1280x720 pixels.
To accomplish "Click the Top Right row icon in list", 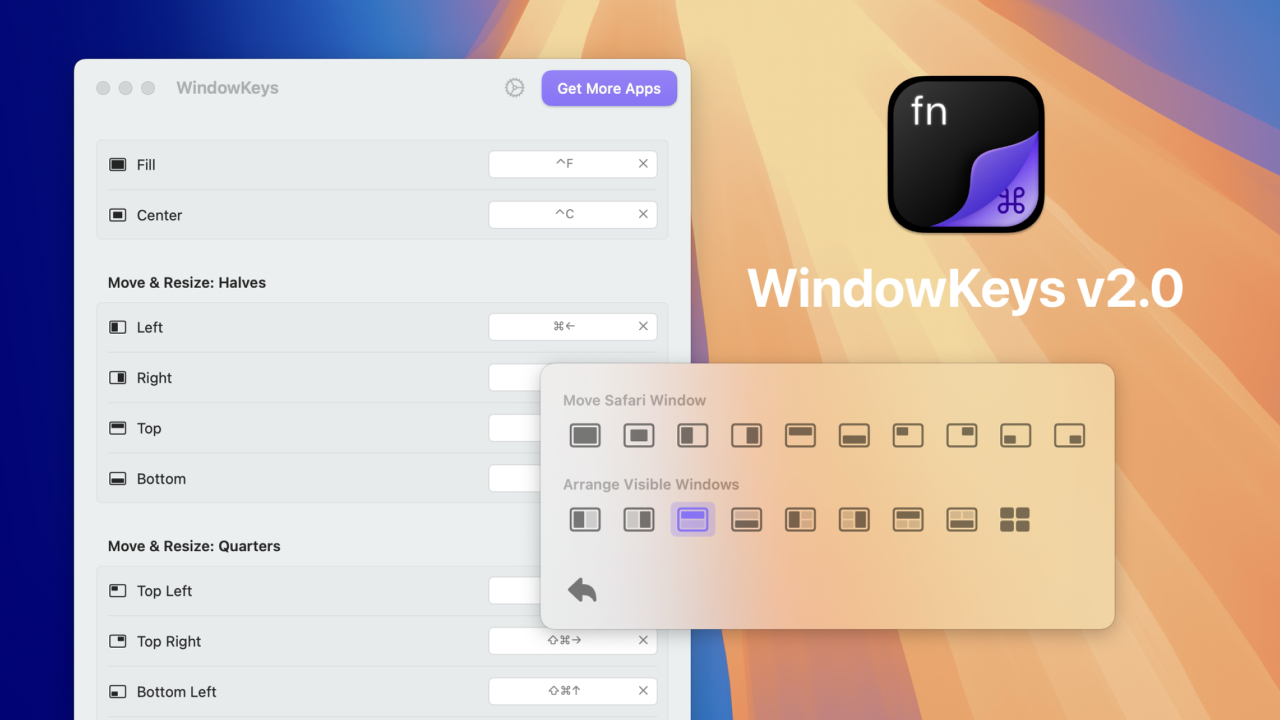I will [118, 641].
